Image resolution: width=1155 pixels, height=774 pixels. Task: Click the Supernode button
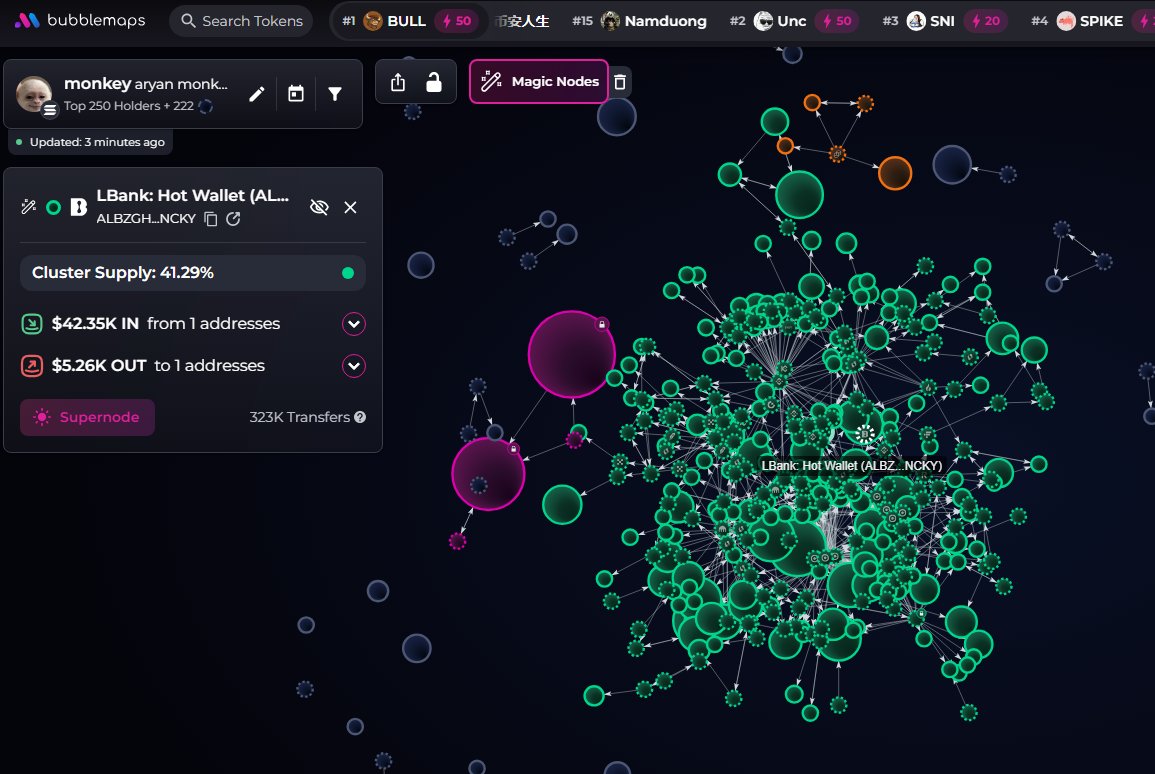[87, 417]
